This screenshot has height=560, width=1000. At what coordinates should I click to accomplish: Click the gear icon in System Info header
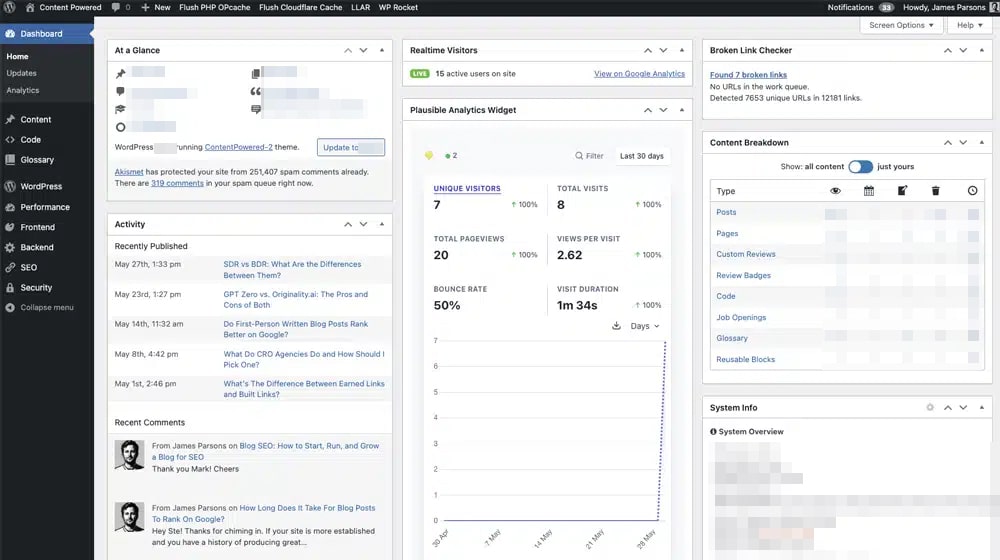[x=930, y=408]
